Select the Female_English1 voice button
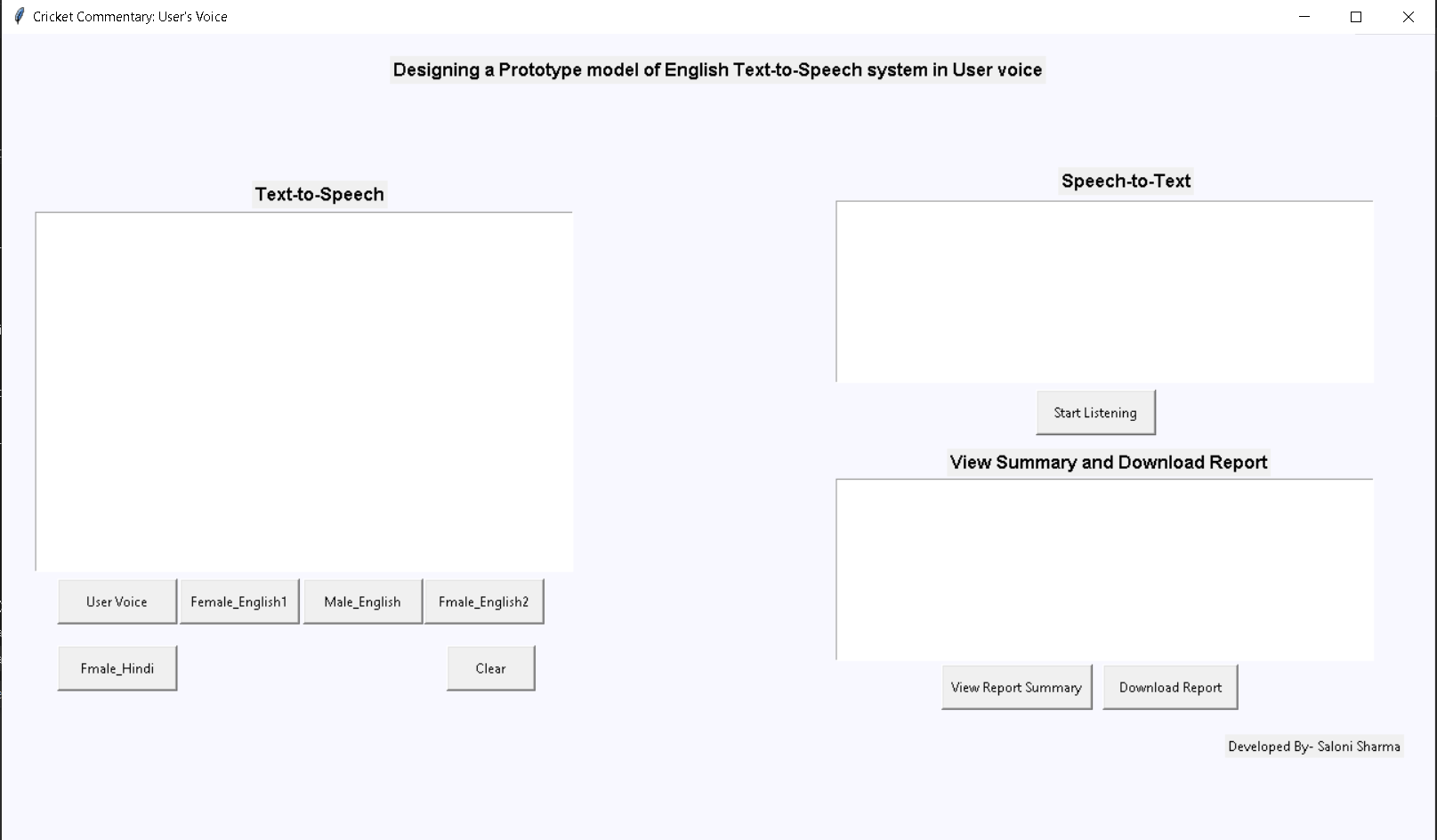Viewport: 1437px width, 840px height. 239,602
